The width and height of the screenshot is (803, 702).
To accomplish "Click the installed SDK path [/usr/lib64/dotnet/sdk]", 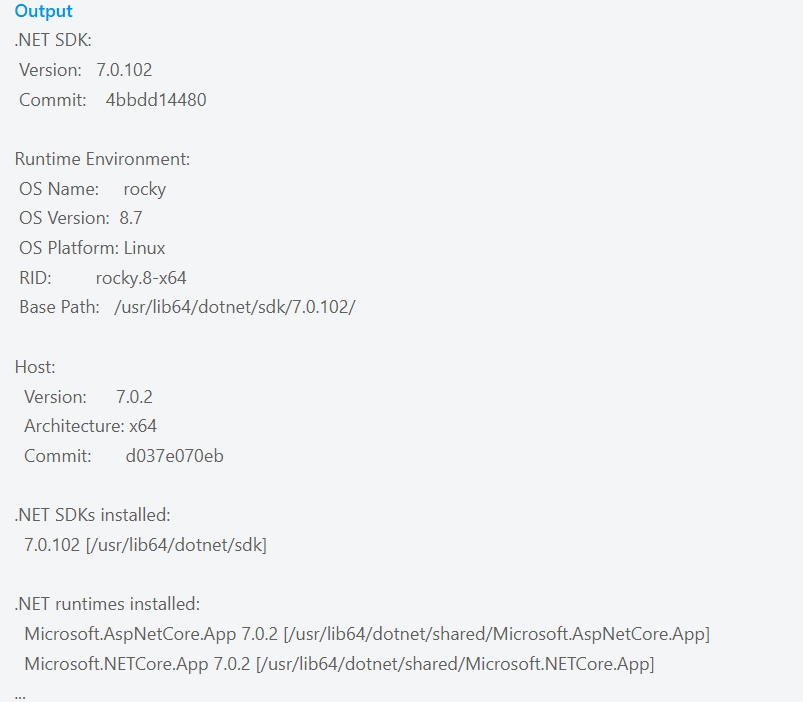I will [x=176, y=545].
